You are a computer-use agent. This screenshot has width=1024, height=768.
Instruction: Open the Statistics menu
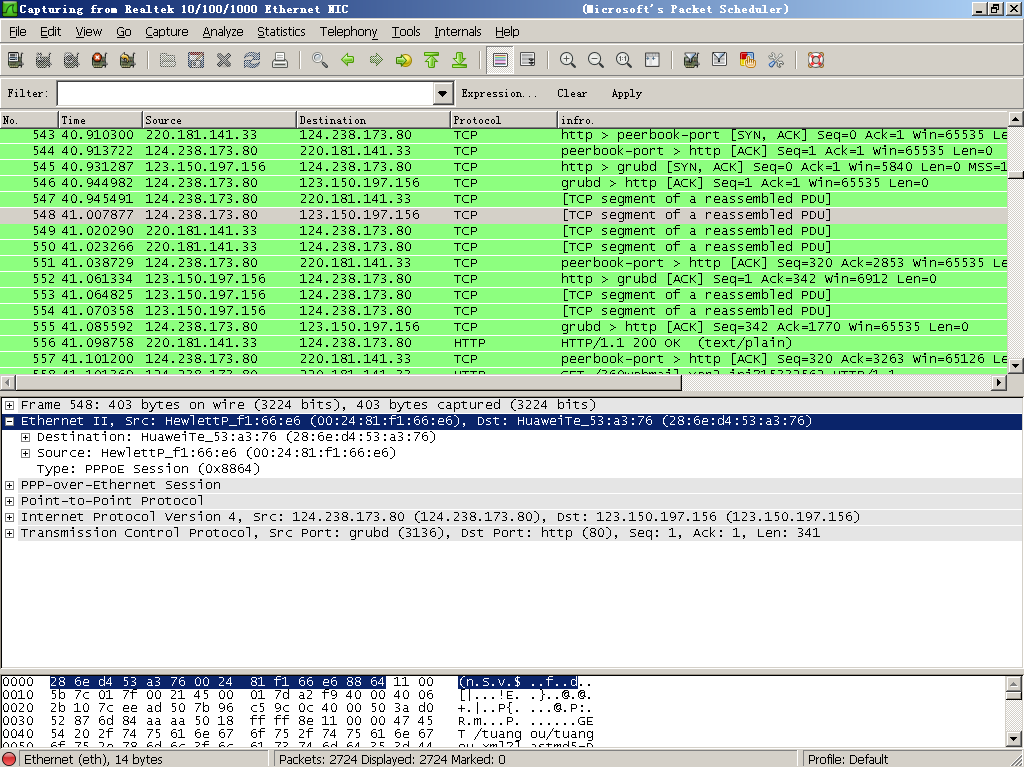click(281, 31)
